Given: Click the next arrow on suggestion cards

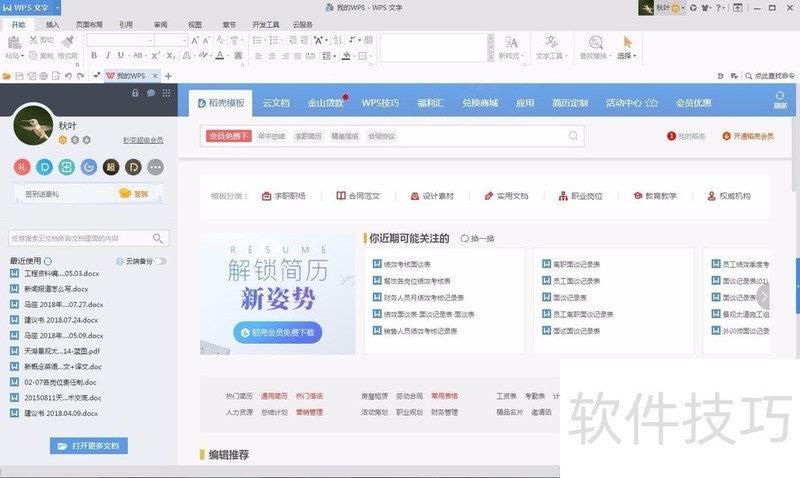Looking at the screenshot, I should 763,295.
